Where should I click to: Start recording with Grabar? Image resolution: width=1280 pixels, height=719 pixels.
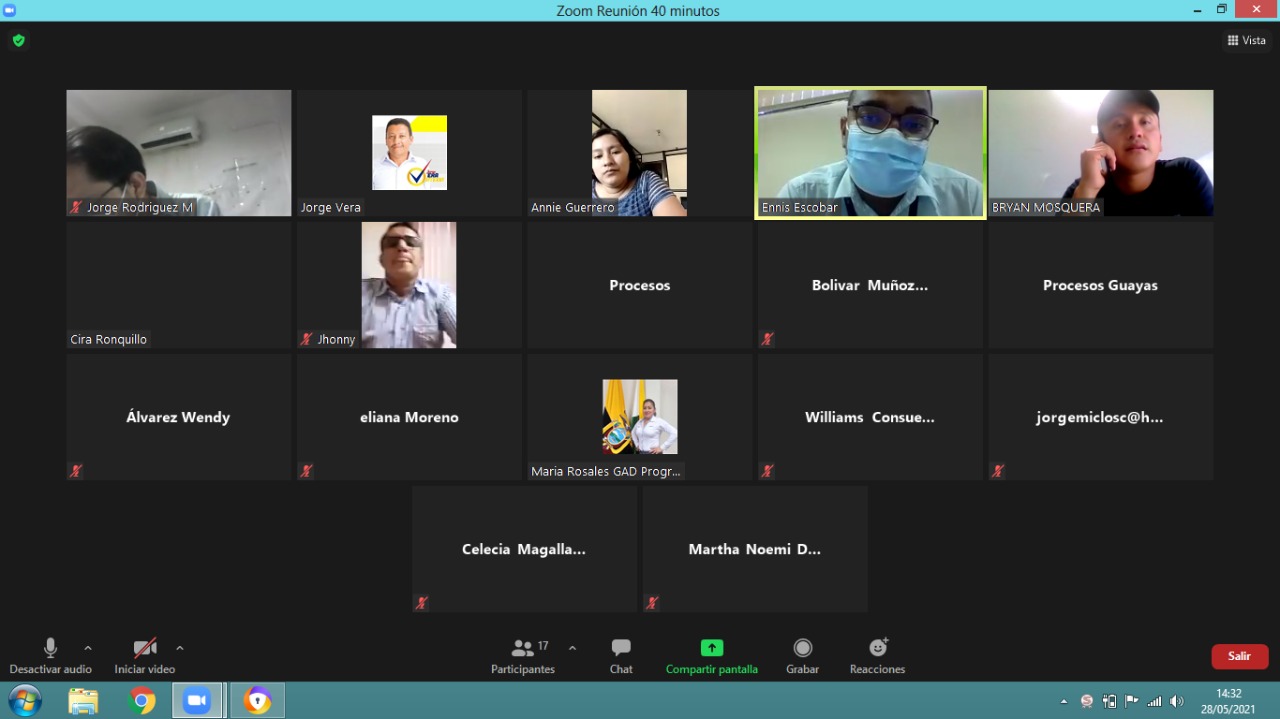[x=802, y=648]
